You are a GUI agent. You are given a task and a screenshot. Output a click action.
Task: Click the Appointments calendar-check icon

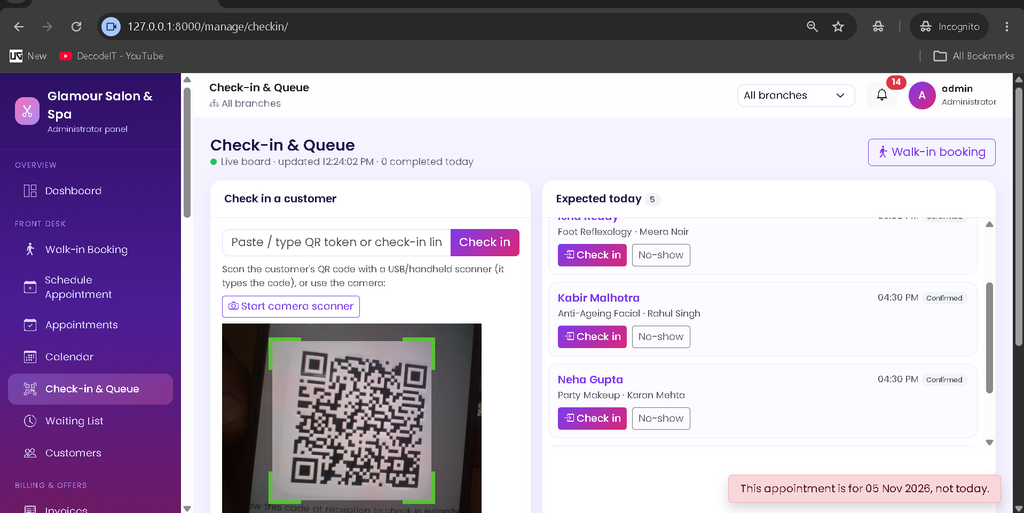point(30,324)
